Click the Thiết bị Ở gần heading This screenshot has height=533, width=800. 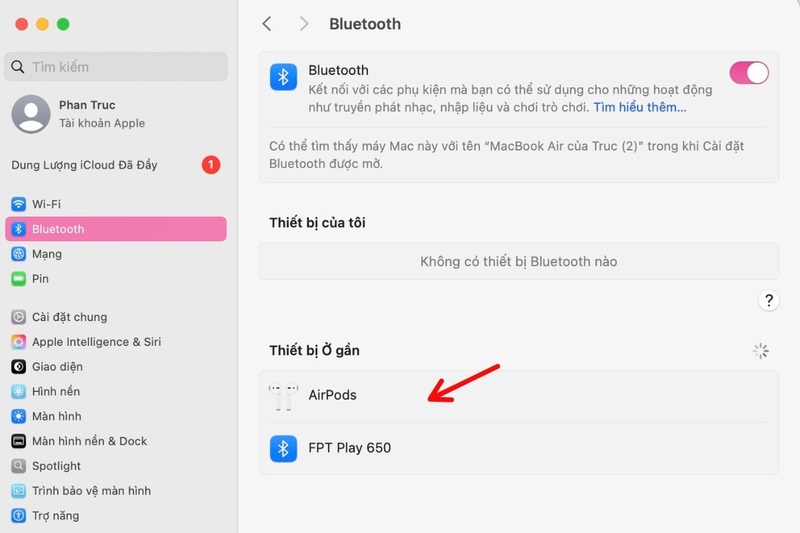pyautogui.click(x=314, y=350)
